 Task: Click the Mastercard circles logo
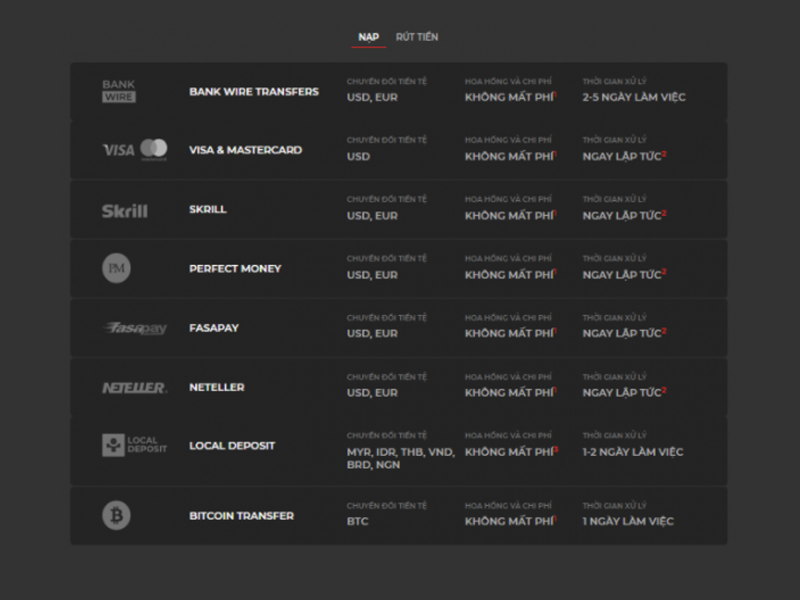[154, 149]
